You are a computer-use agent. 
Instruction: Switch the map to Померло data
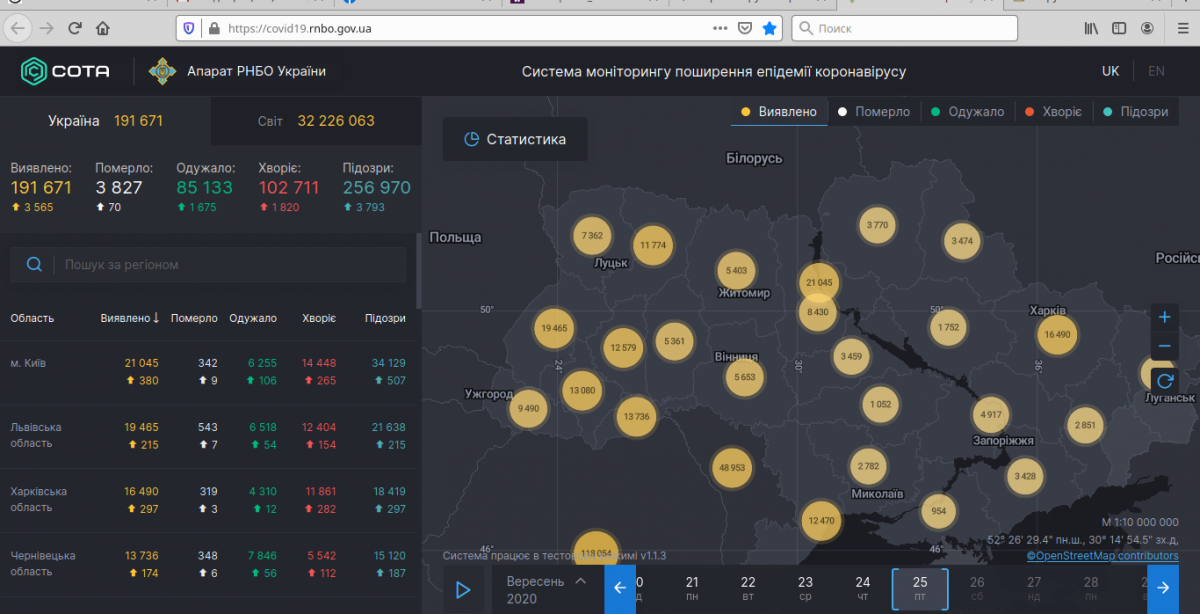[874, 112]
